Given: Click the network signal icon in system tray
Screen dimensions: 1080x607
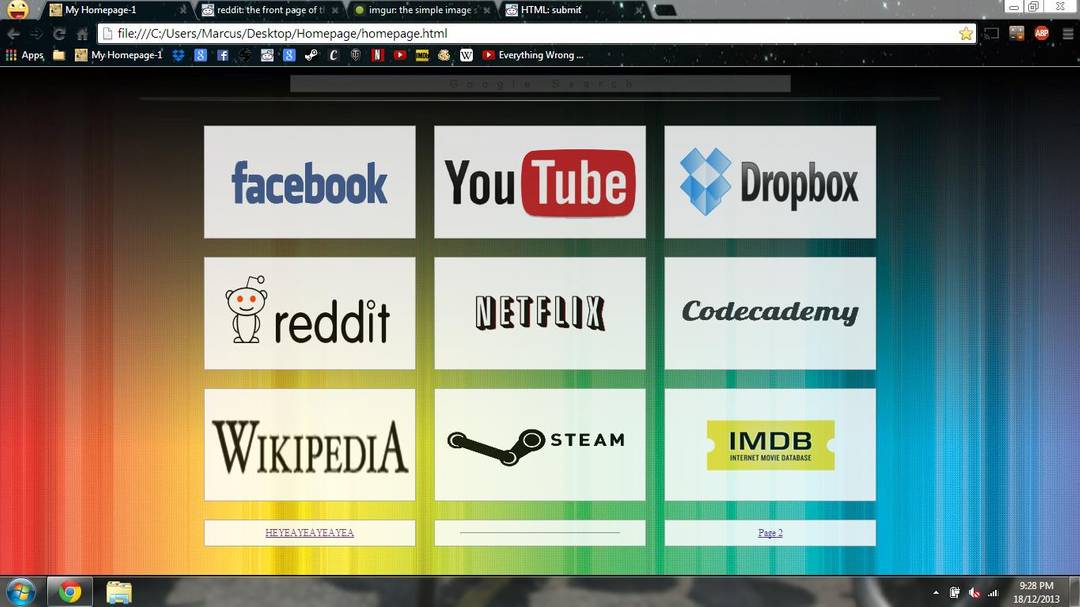Looking at the screenshot, I should tap(993, 593).
